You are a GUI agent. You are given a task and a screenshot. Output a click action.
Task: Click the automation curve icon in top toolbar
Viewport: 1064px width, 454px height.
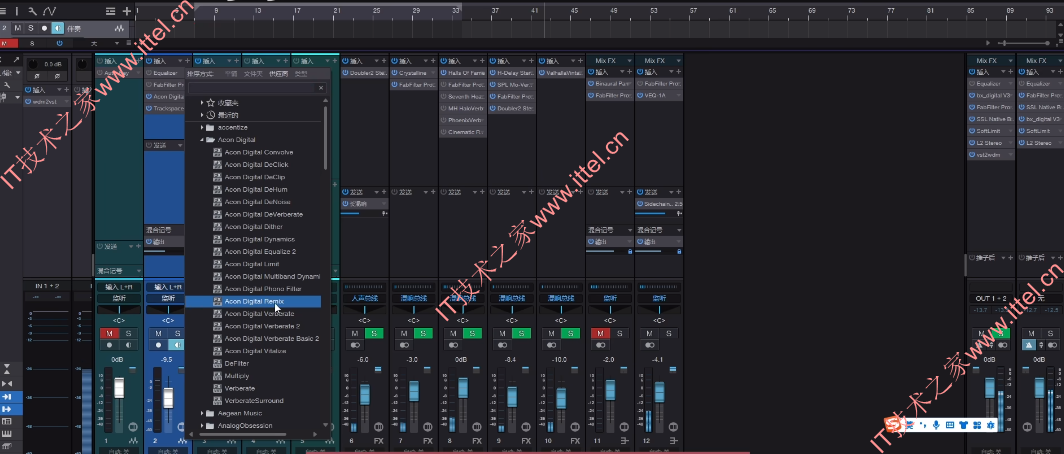(x=50, y=11)
